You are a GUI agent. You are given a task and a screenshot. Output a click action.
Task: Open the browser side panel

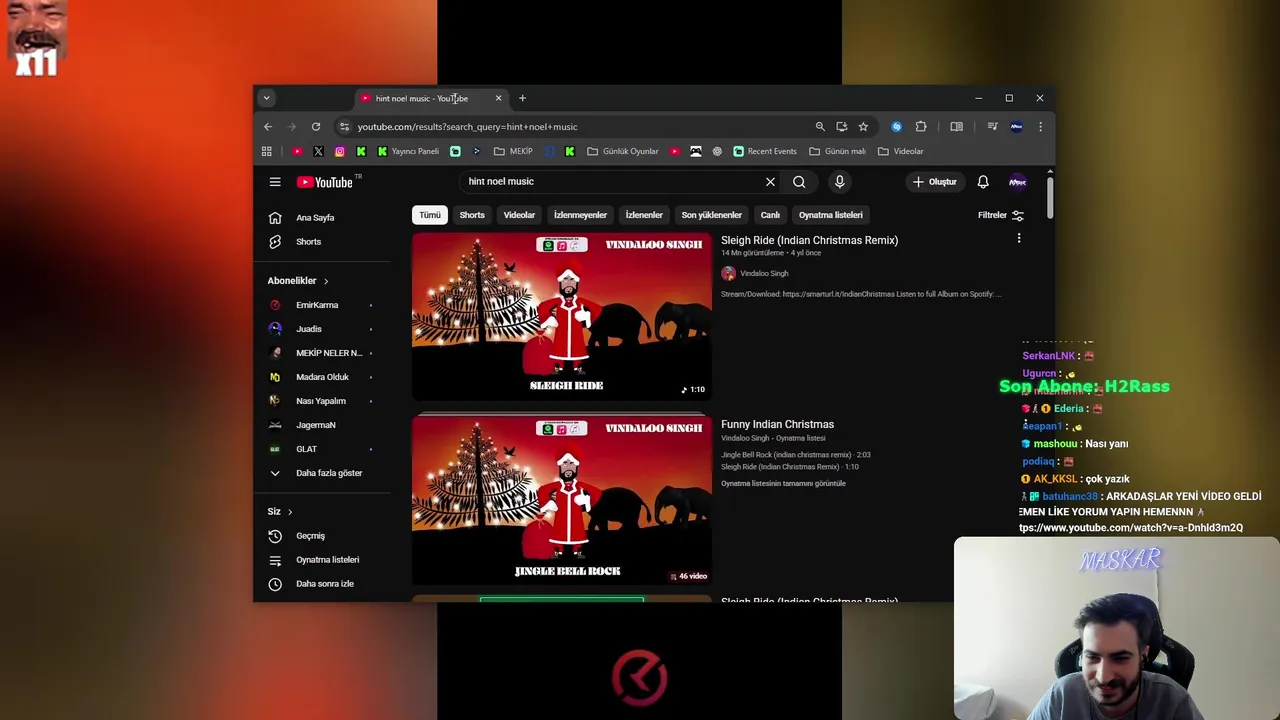click(956, 127)
